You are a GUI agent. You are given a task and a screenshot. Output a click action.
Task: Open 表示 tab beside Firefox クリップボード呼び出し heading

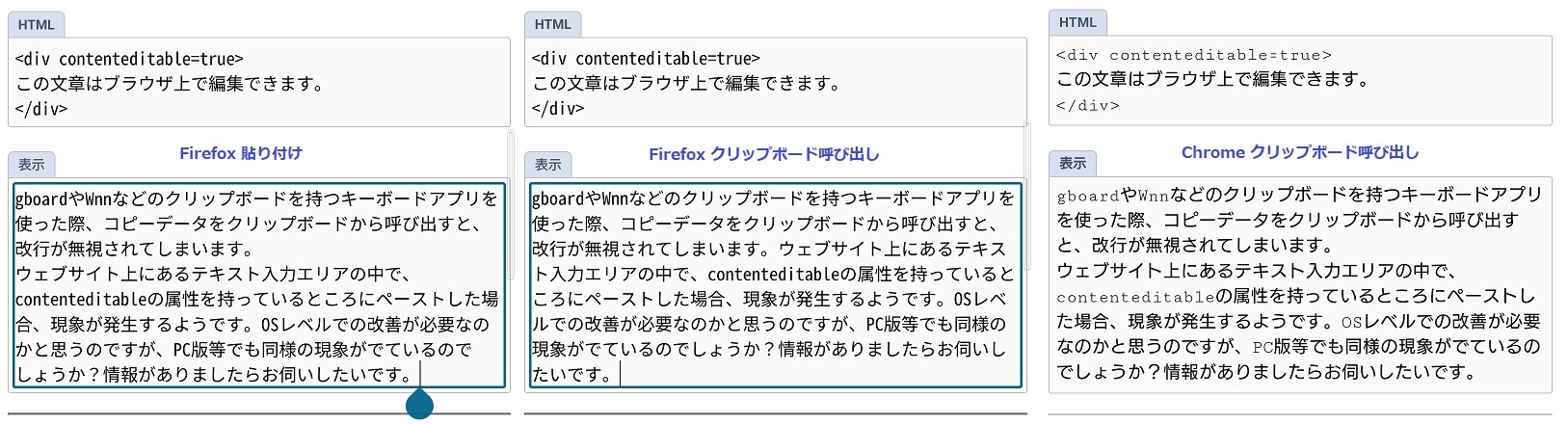pos(548,165)
